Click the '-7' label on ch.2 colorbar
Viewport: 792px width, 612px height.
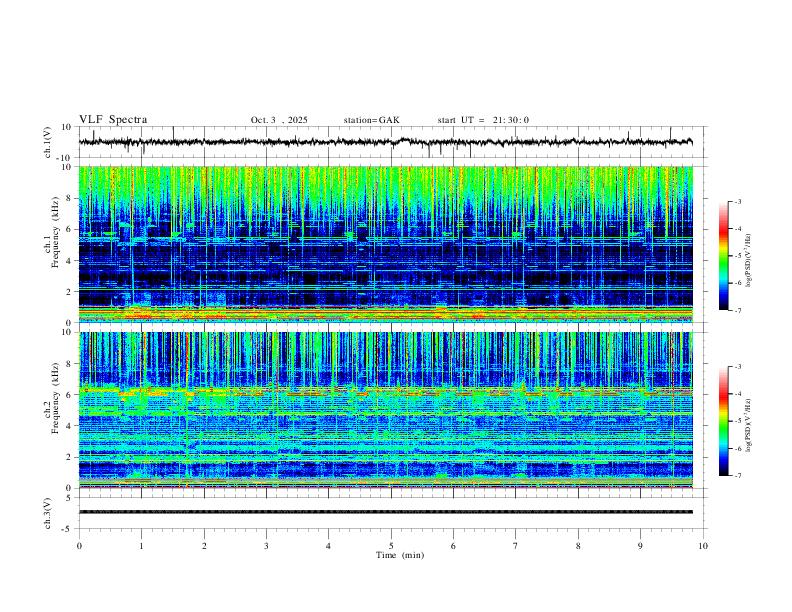click(737, 476)
